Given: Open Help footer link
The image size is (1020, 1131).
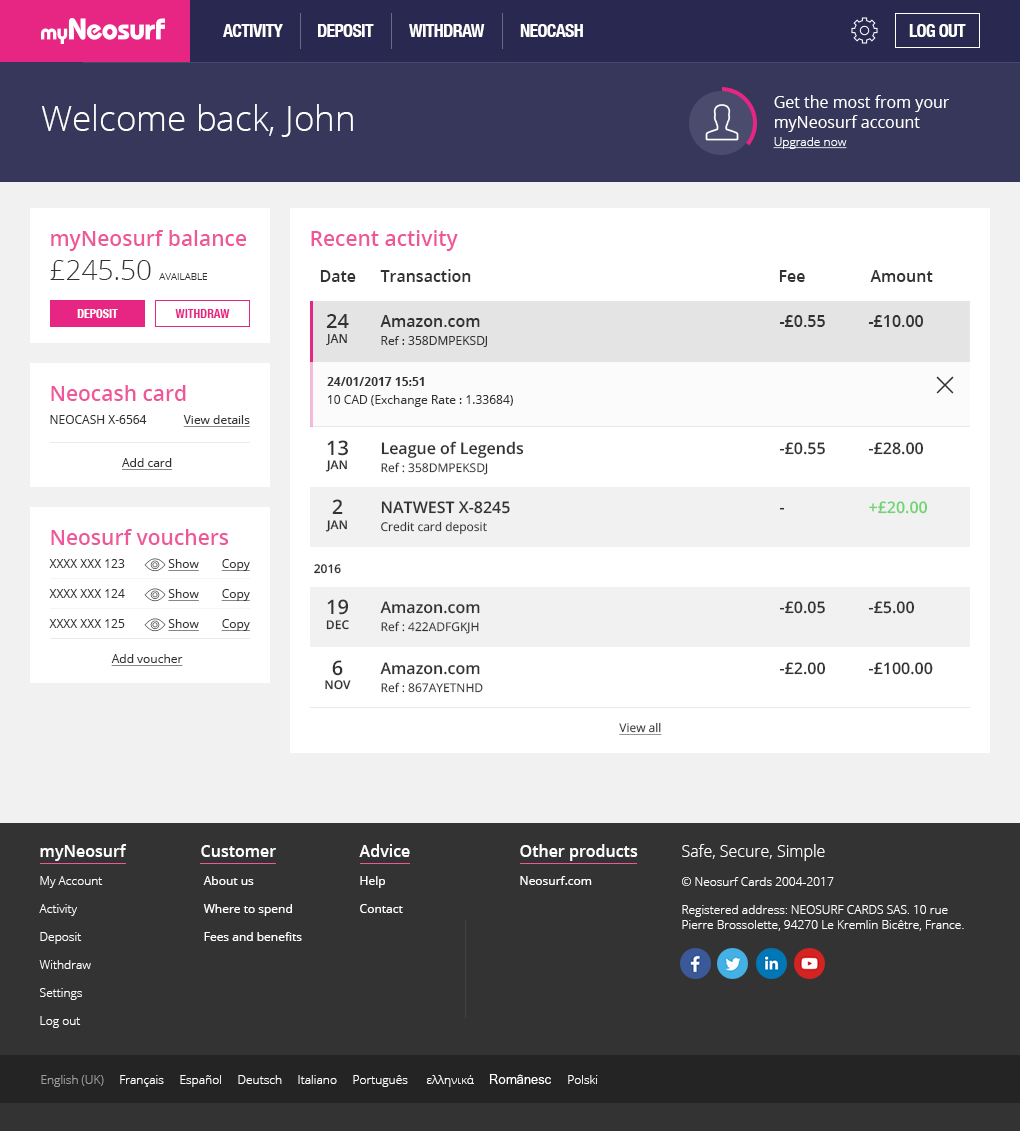Looking at the screenshot, I should click(372, 881).
